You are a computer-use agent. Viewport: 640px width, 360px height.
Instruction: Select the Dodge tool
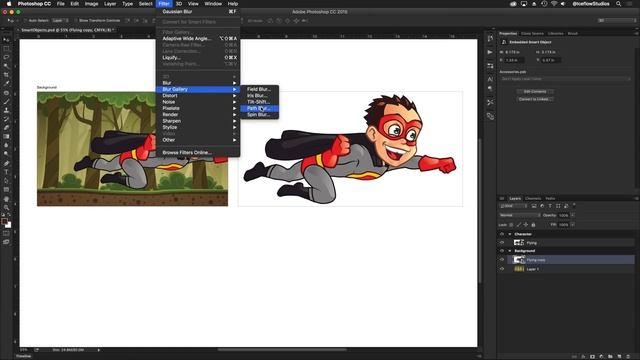(6, 154)
